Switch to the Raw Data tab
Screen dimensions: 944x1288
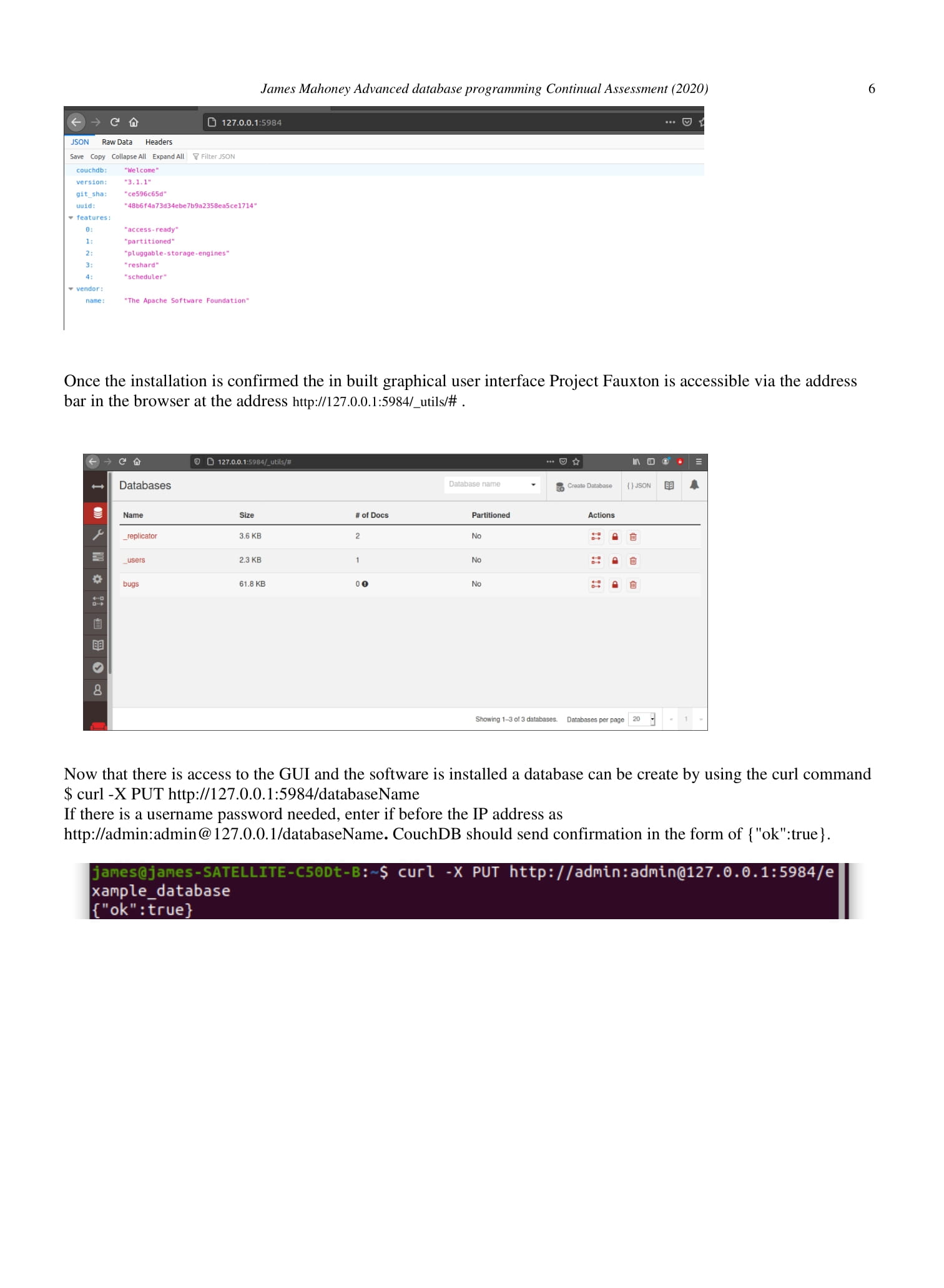point(117,142)
